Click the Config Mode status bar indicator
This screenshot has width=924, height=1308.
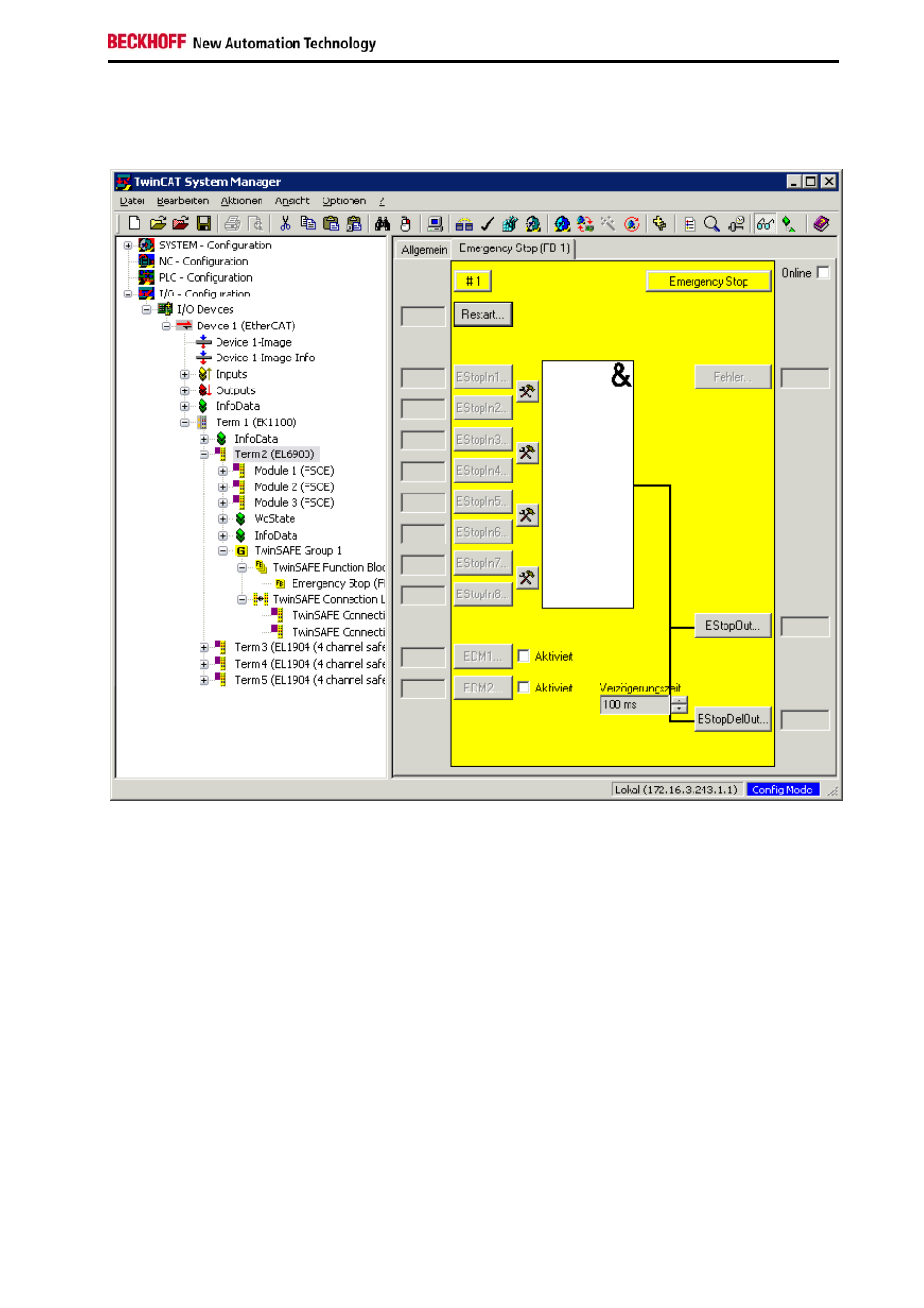click(783, 790)
